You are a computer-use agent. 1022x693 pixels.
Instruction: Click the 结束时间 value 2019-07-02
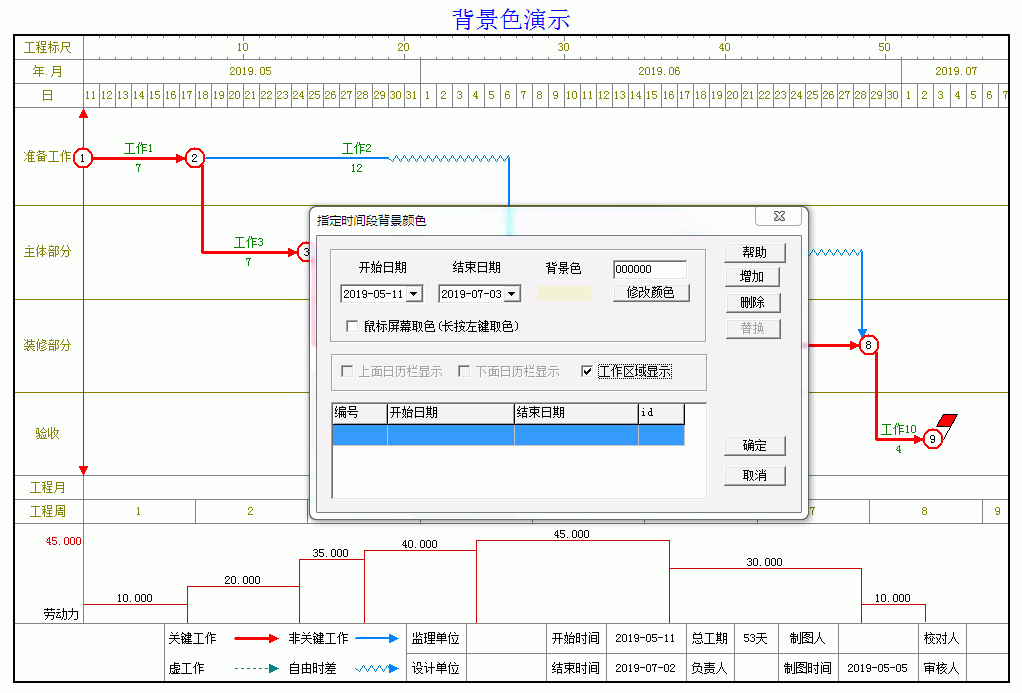click(x=645, y=668)
